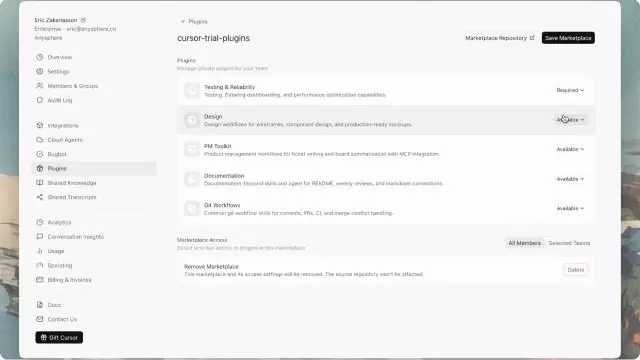Image resolution: width=640 pixels, height=360 pixels.
Task: Click the PM Toolkit description text
Action: 322,154
